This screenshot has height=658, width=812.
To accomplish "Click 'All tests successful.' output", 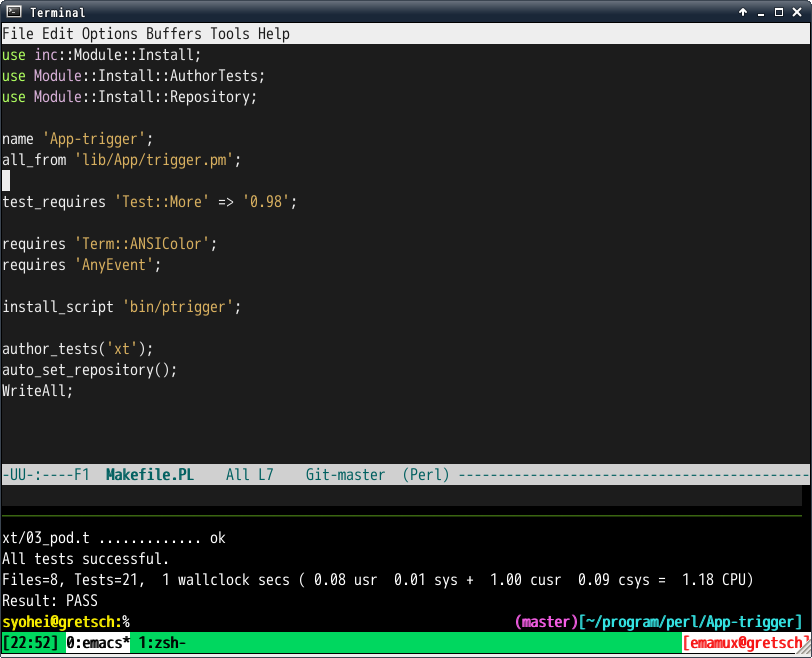I will click(85, 559).
